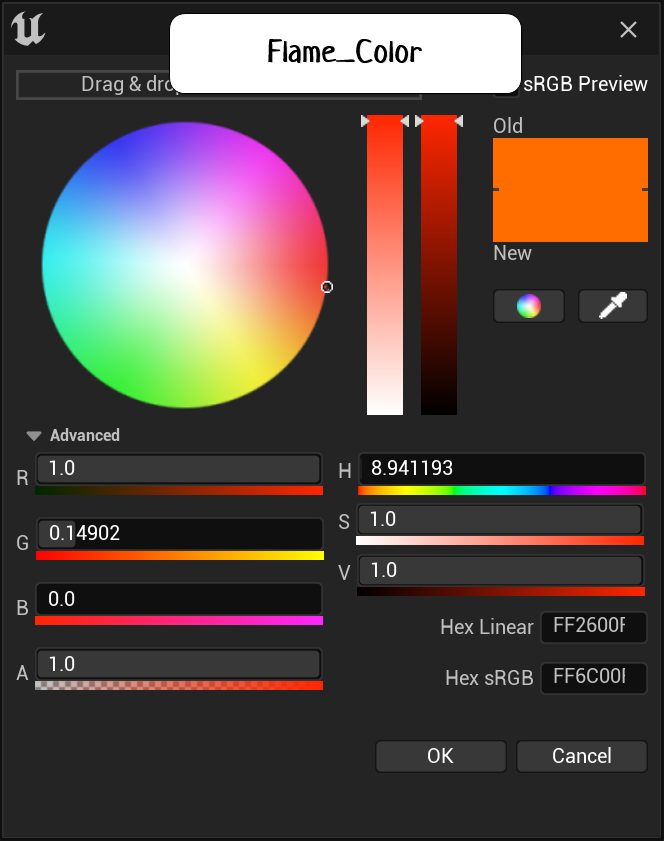Click the New color label
The image size is (664, 841).
click(512, 253)
